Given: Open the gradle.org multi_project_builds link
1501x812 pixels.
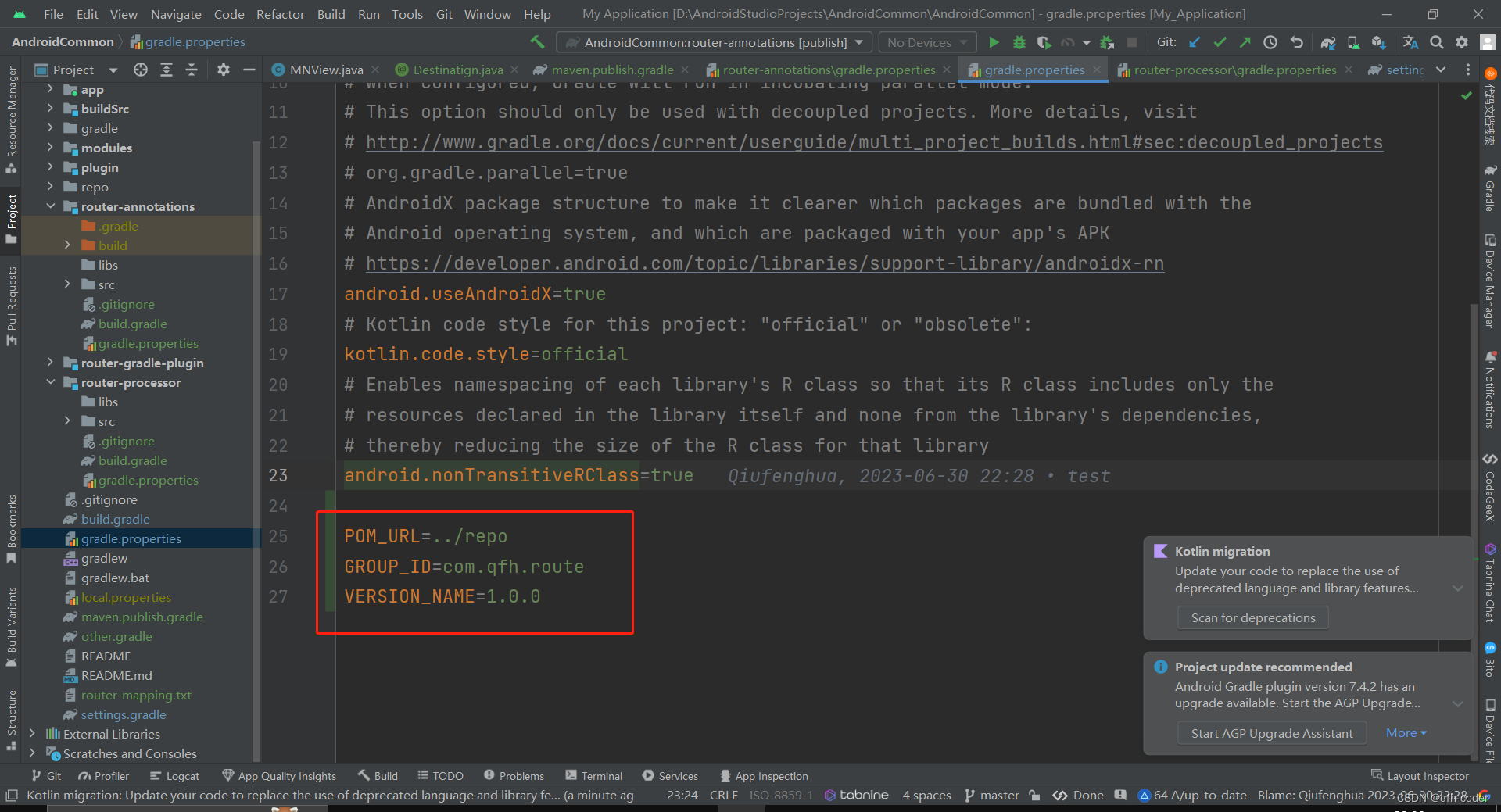Looking at the screenshot, I should click(x=874, y=142).
